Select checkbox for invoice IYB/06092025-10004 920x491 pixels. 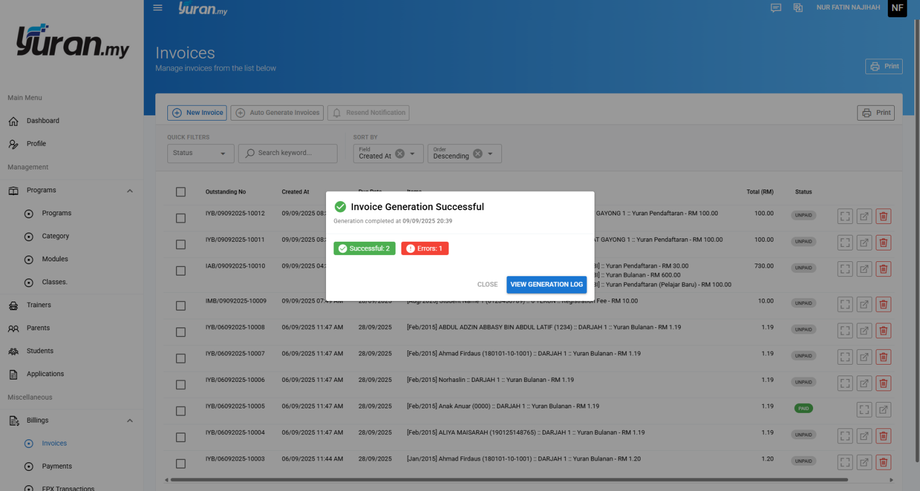[181, 438]
